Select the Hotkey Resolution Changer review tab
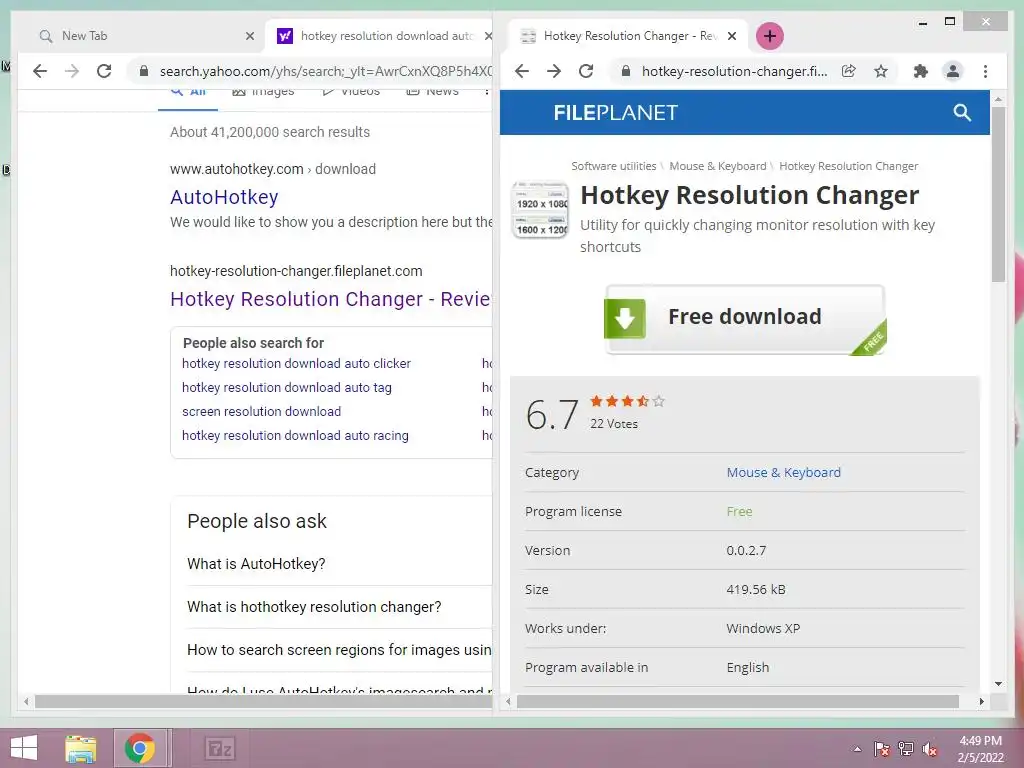 [627, 36]
